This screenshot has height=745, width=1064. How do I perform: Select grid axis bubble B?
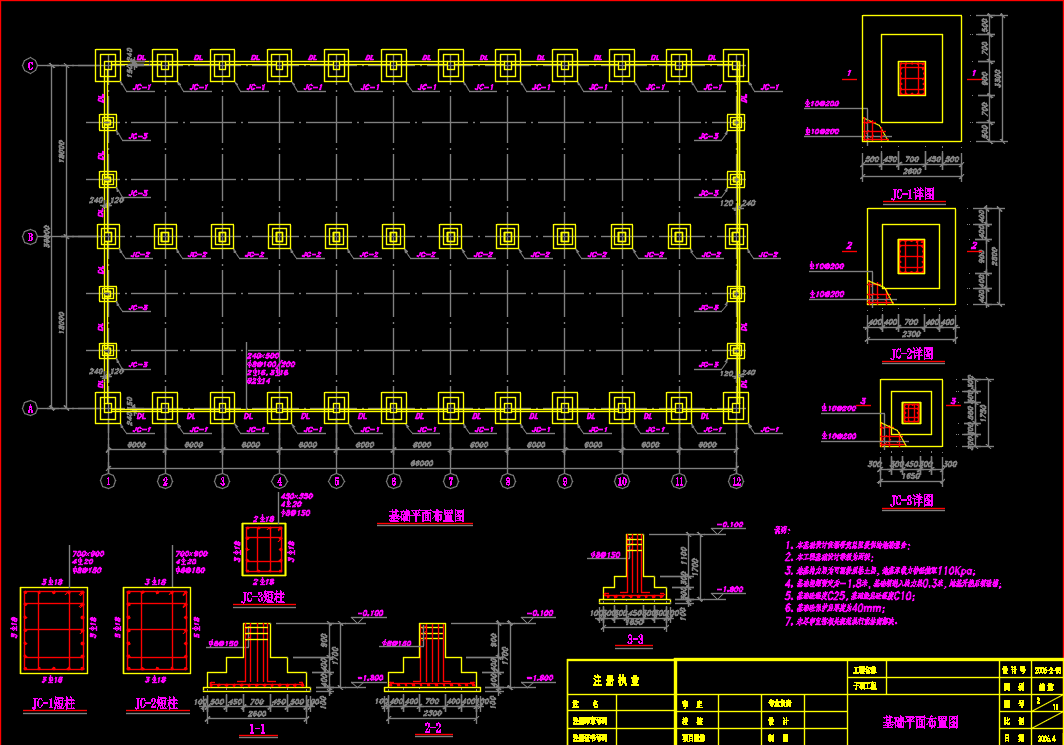30,237
